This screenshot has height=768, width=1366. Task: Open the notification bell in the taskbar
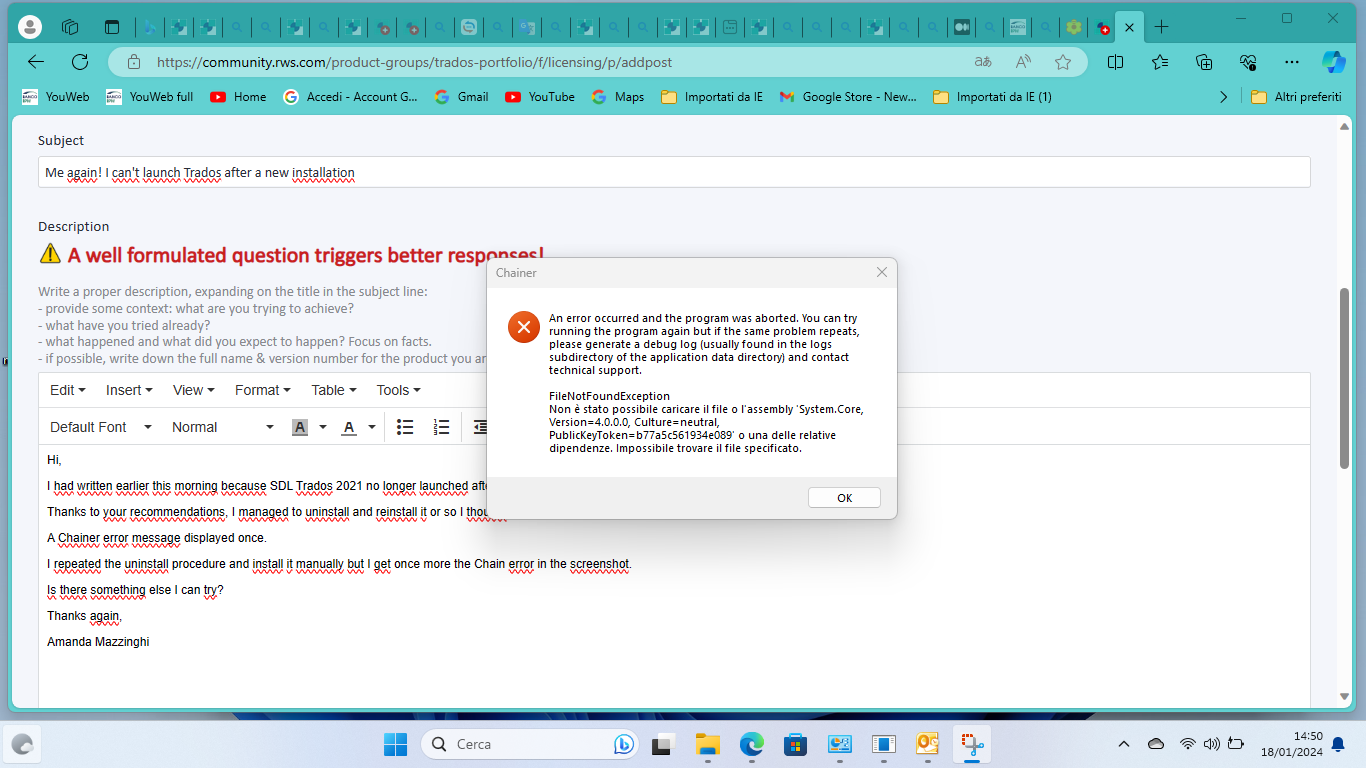pos(1338,744)
